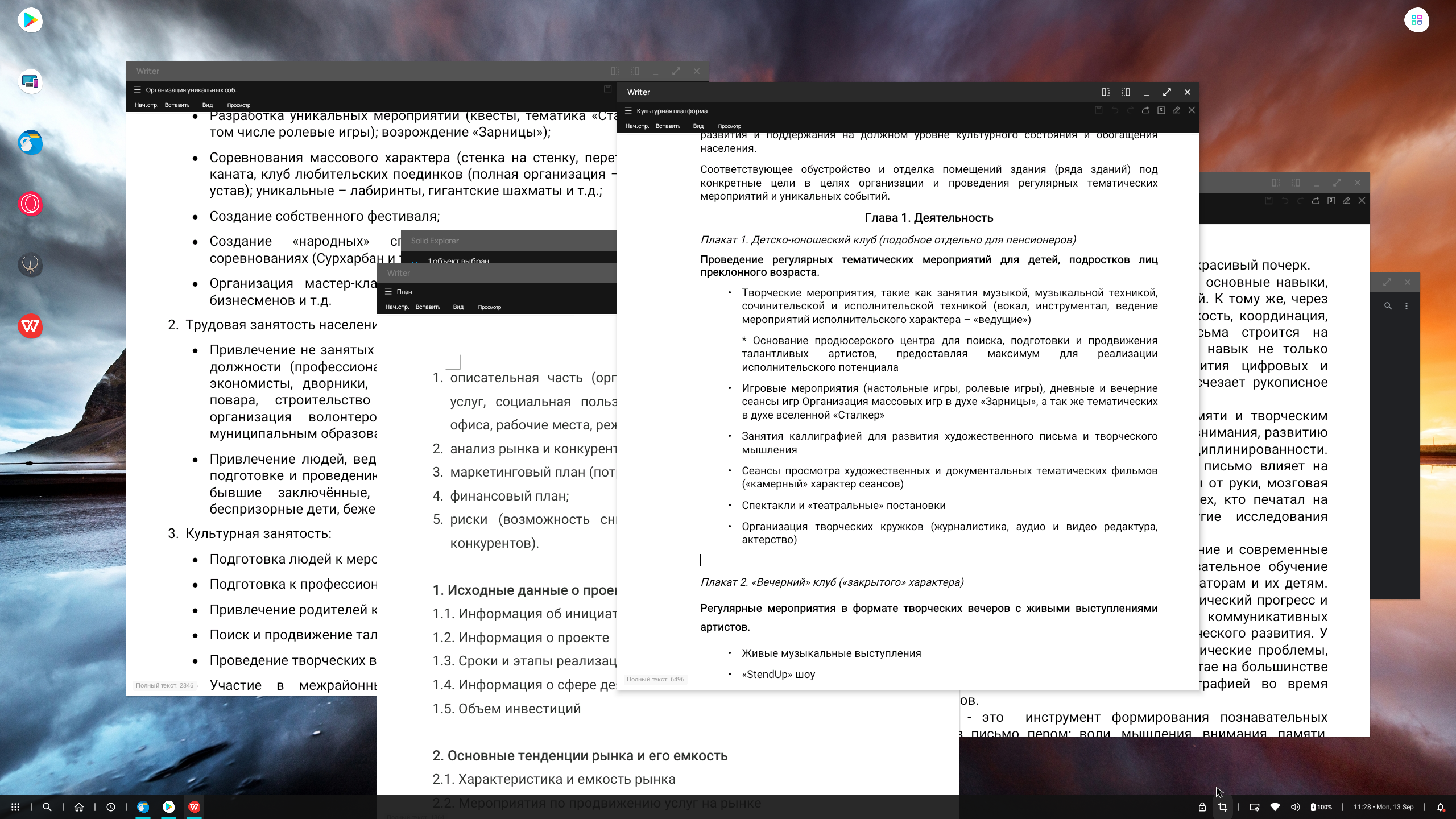The width and height of the screenshot is (1456, 819).
Task: Click lock icon in system tray
Action: [x=1202, y=807]
